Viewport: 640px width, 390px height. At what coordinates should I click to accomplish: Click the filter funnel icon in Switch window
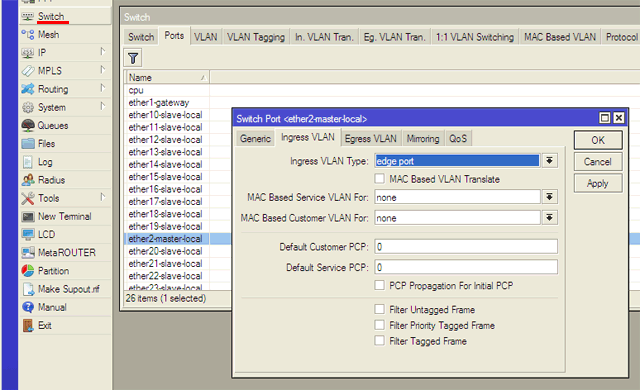click(133, 58)
